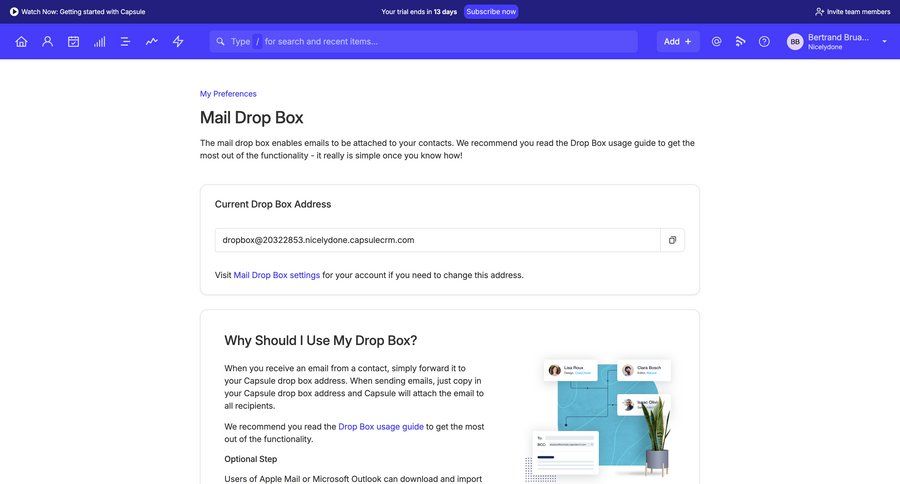Click Subscribe now button
This screenshot has height=484, width=900.
tap(491, 11)
